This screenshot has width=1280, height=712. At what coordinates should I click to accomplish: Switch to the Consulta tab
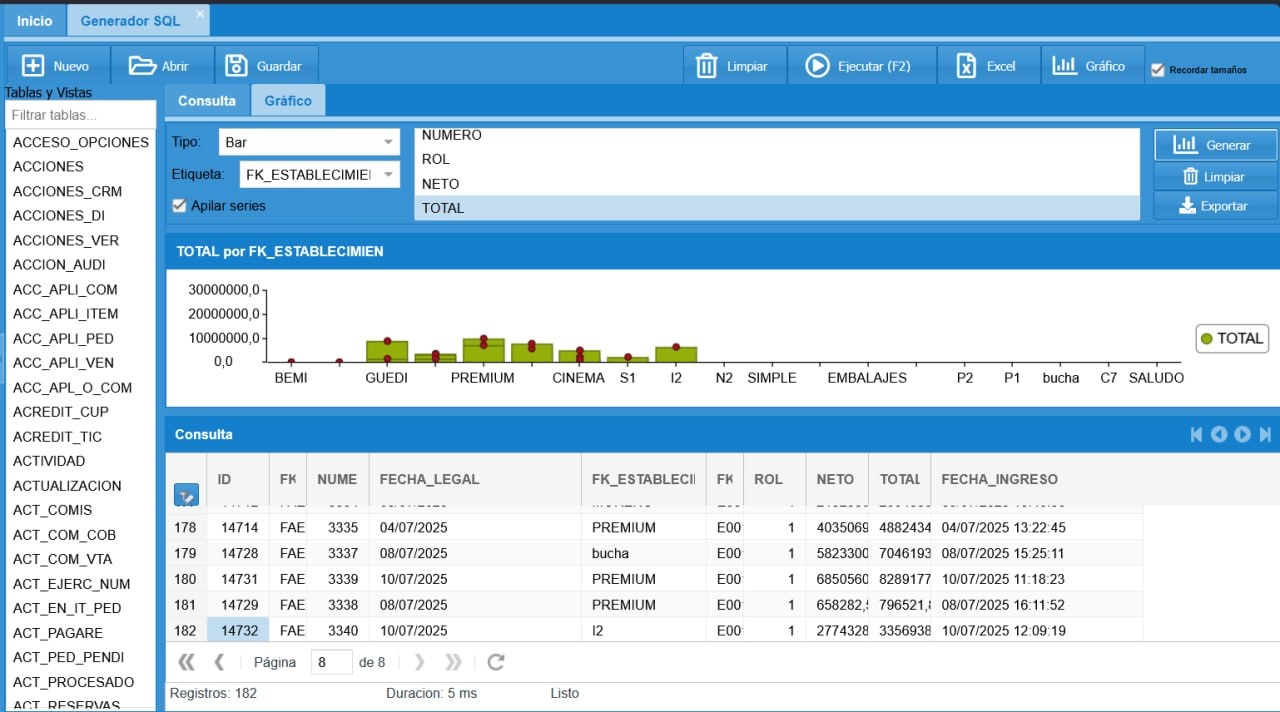tap(207, 101)
